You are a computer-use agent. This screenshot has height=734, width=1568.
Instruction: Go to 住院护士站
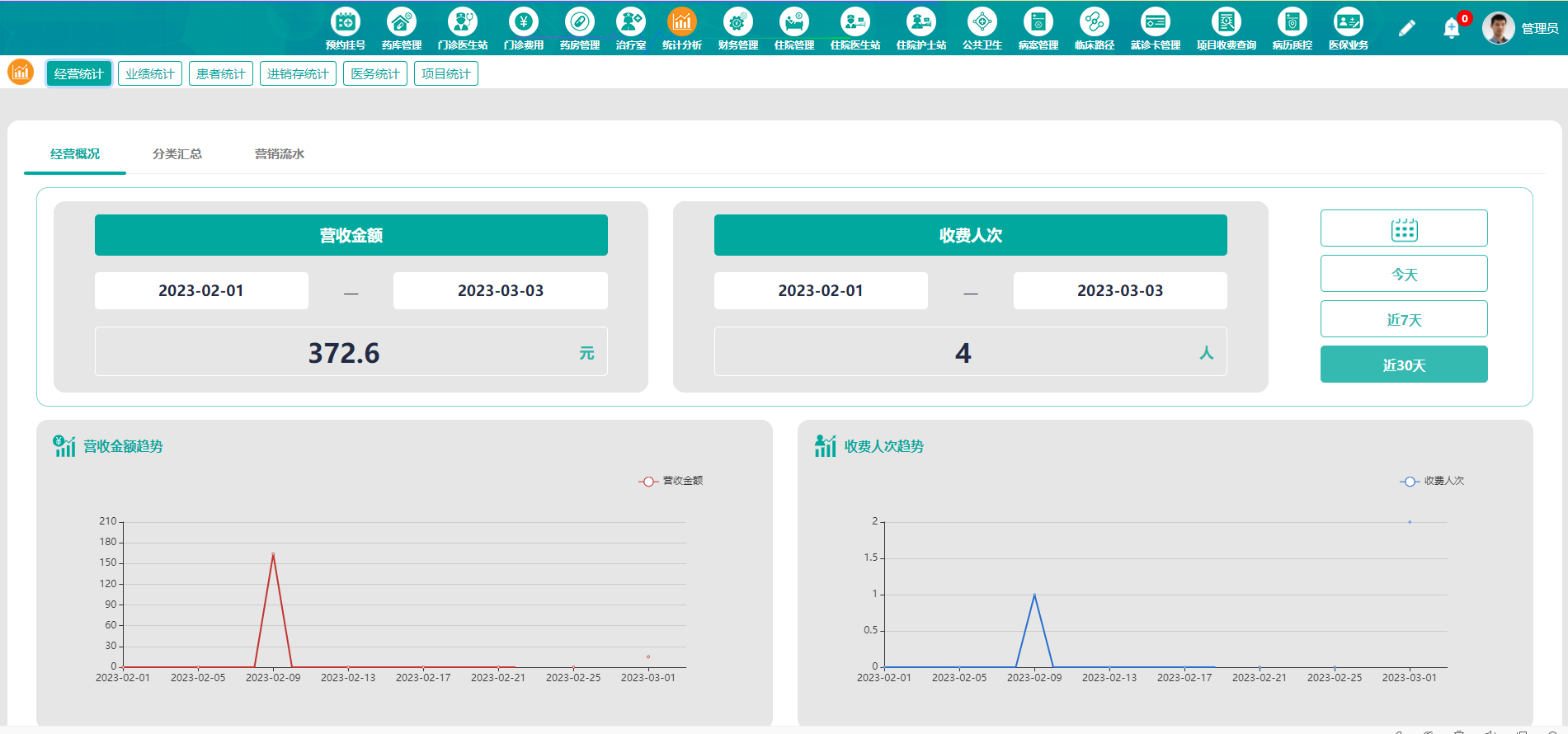pos(921,29)
